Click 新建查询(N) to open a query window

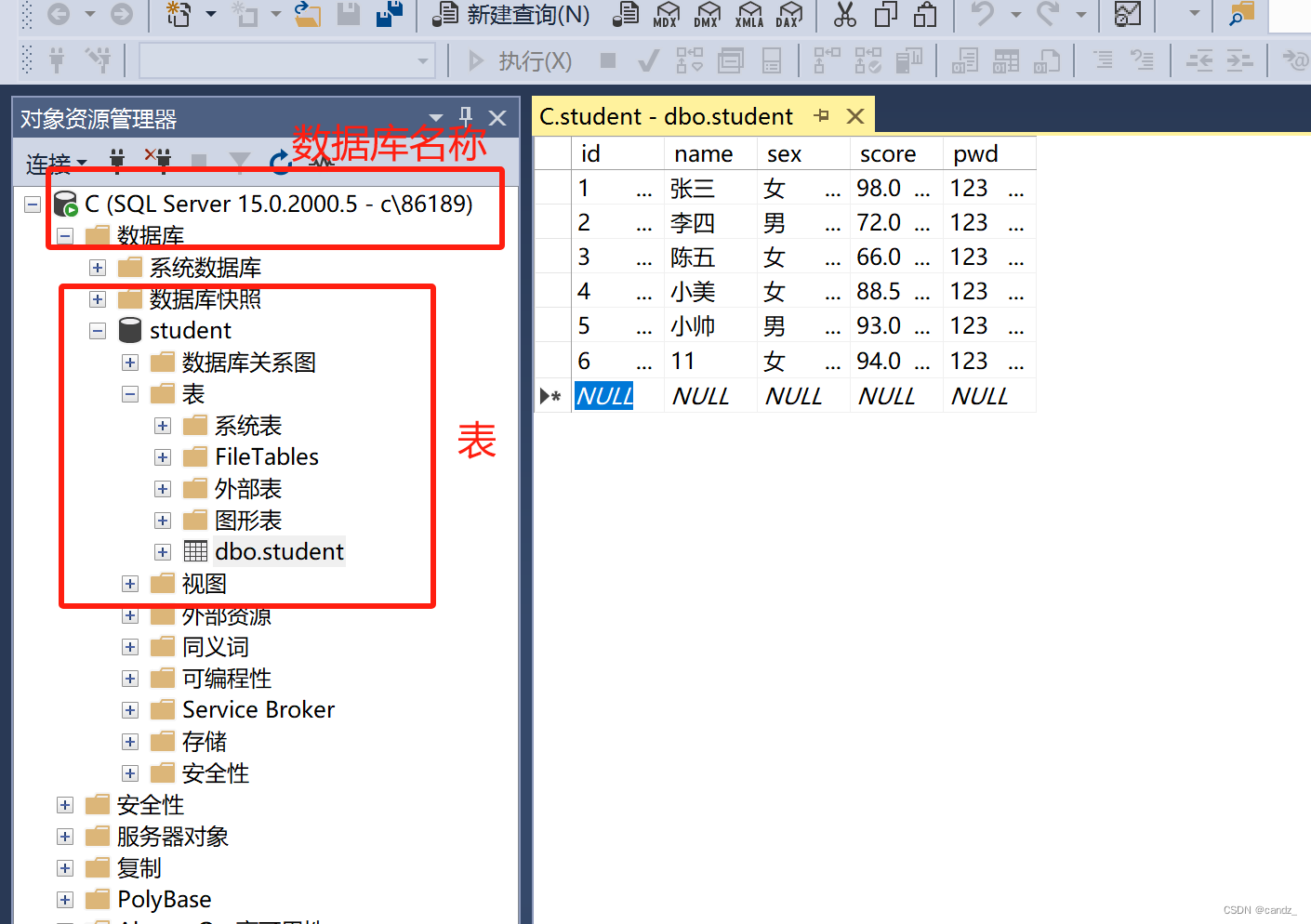516,16
